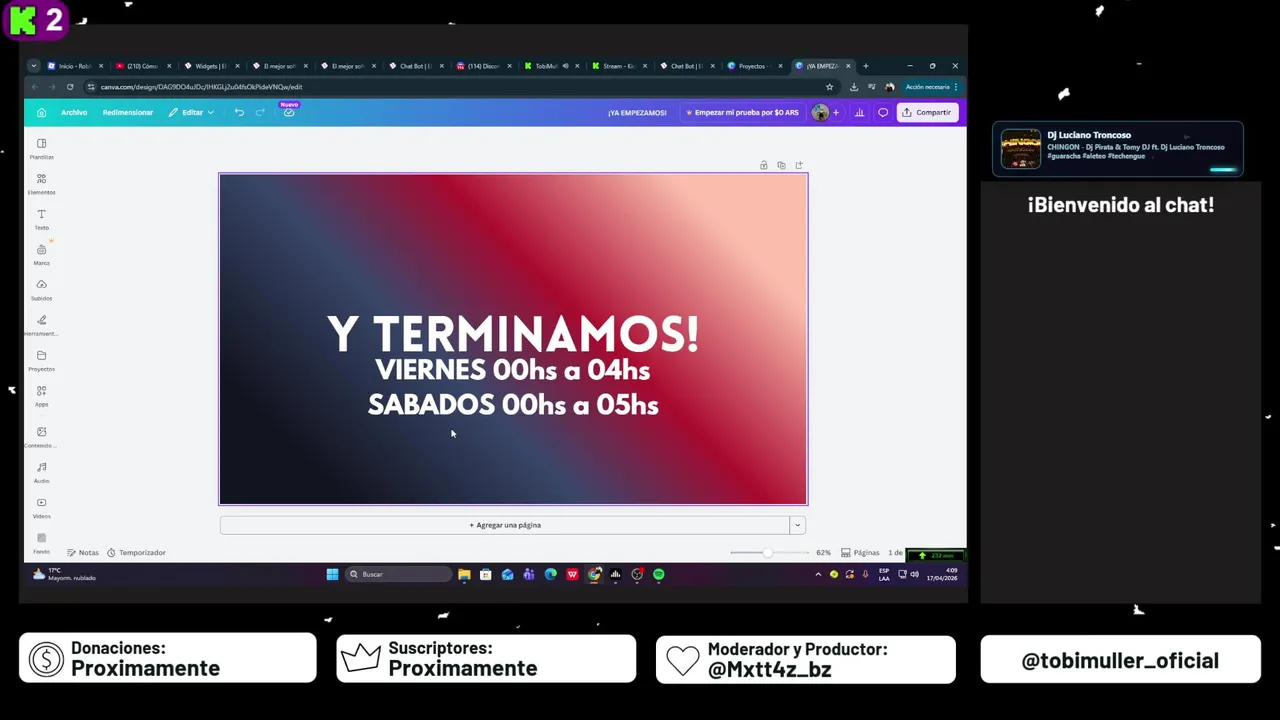Click the cloud save status icon
This screenshot has height=720, width=1280.
[289, 112]
